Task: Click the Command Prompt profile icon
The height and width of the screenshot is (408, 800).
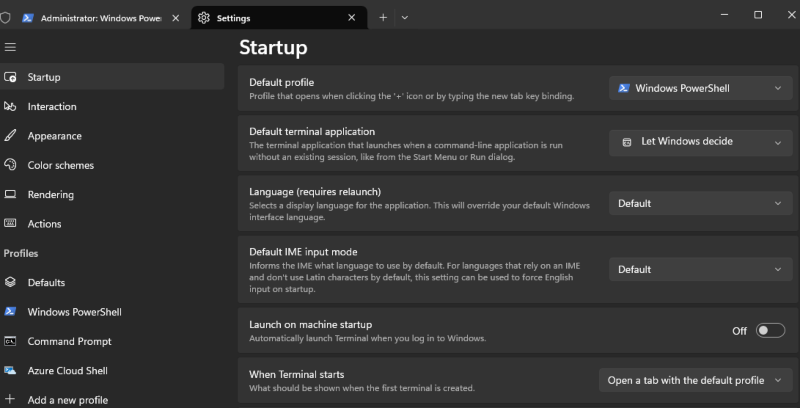Action: coord(10,341)
